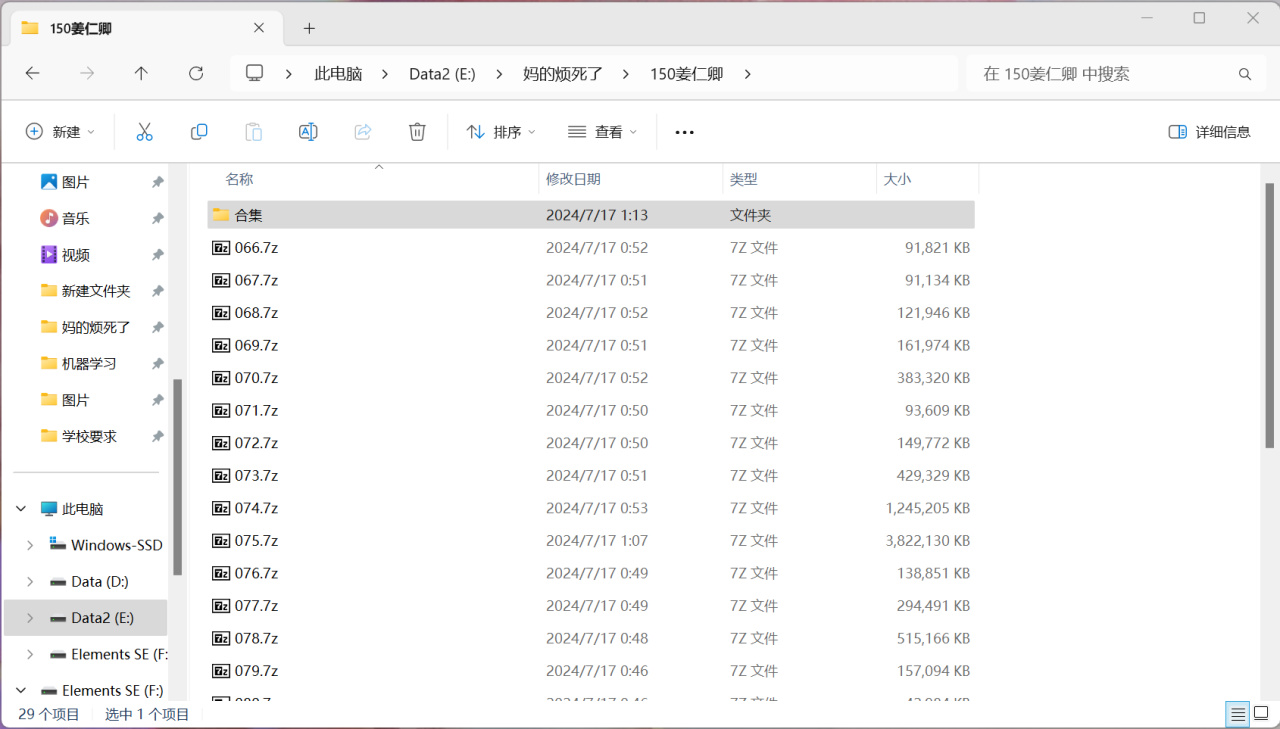Click the file list vertical scrollbar

(1270, 315)
